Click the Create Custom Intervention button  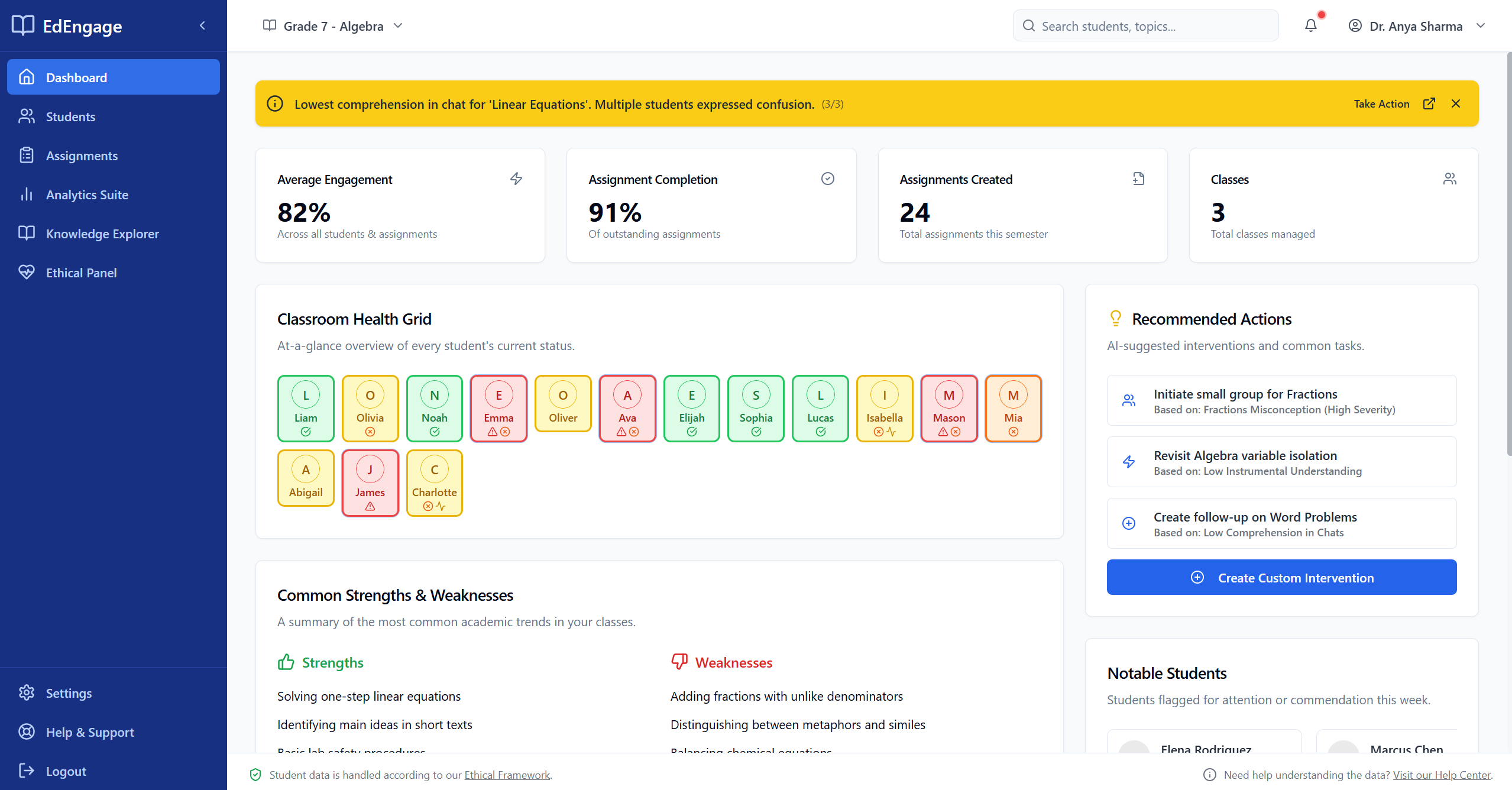coord(1281,577)
